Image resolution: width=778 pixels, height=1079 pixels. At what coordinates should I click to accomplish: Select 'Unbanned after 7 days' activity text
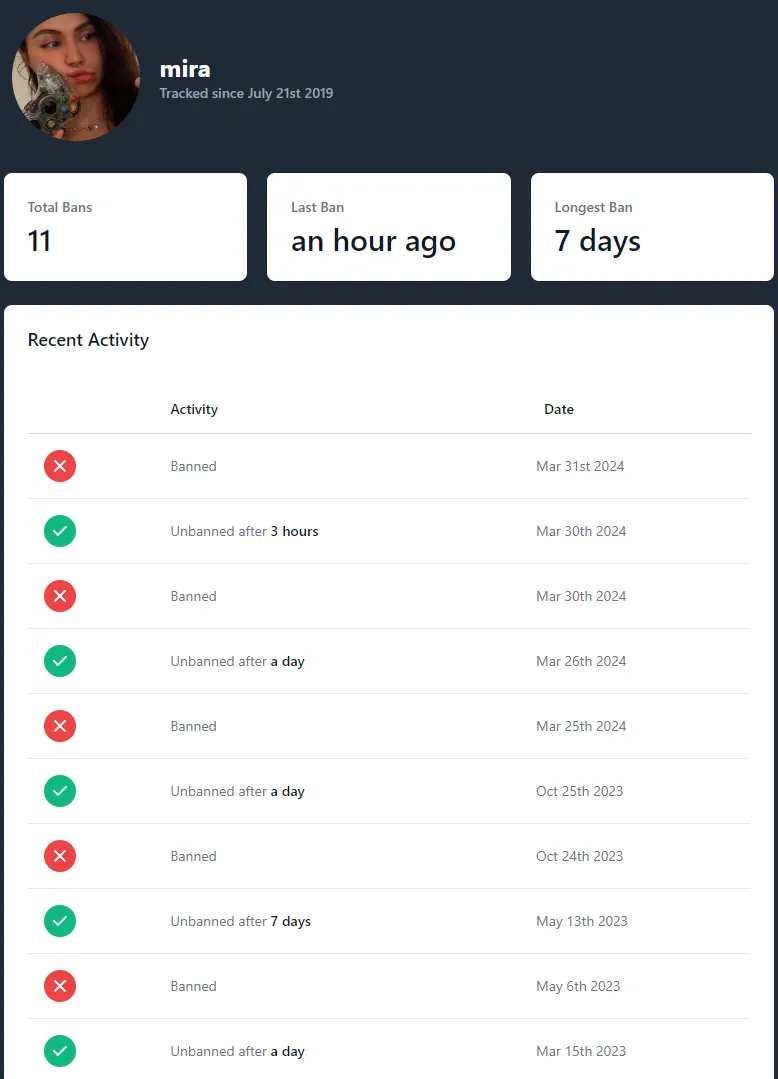[241, 921]
